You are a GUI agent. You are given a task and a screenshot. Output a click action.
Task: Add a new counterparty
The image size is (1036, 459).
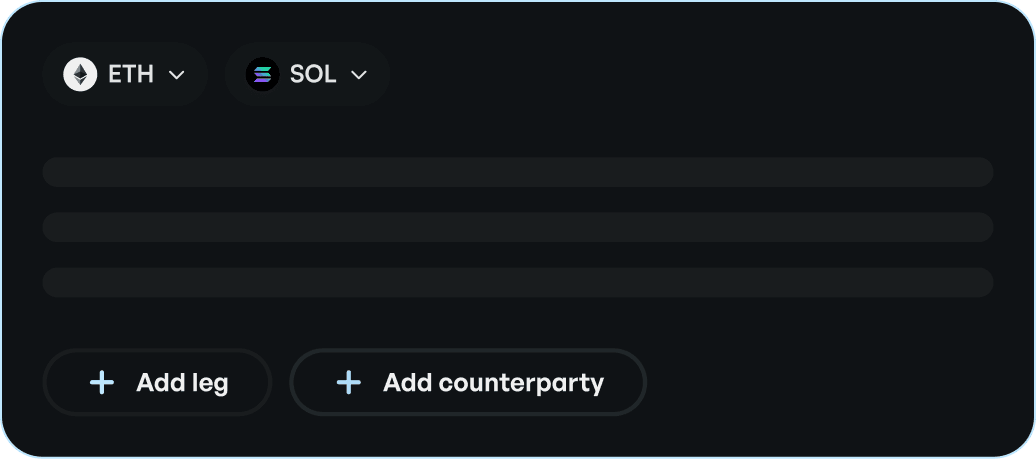click(x=468, y=382)
